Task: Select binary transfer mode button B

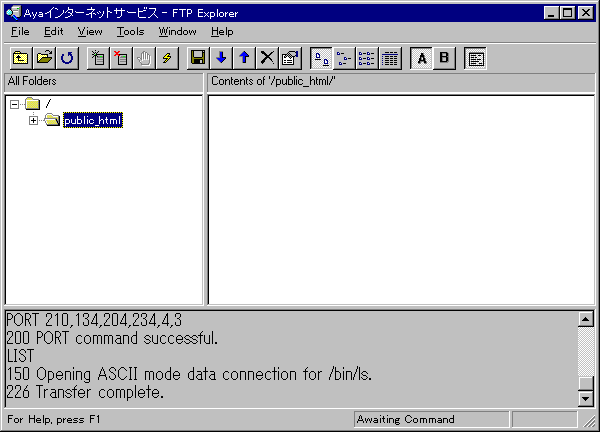Action: [x=444, y=58]
